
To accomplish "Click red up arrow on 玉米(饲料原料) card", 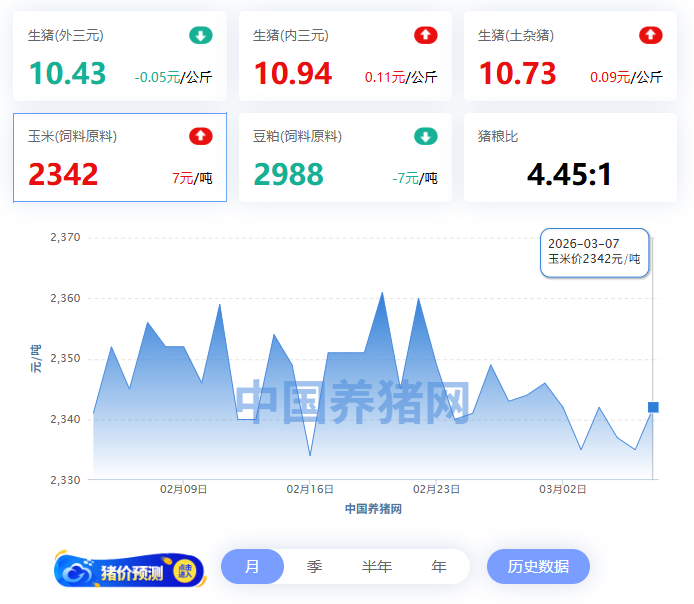I will (x=201, y=136).
